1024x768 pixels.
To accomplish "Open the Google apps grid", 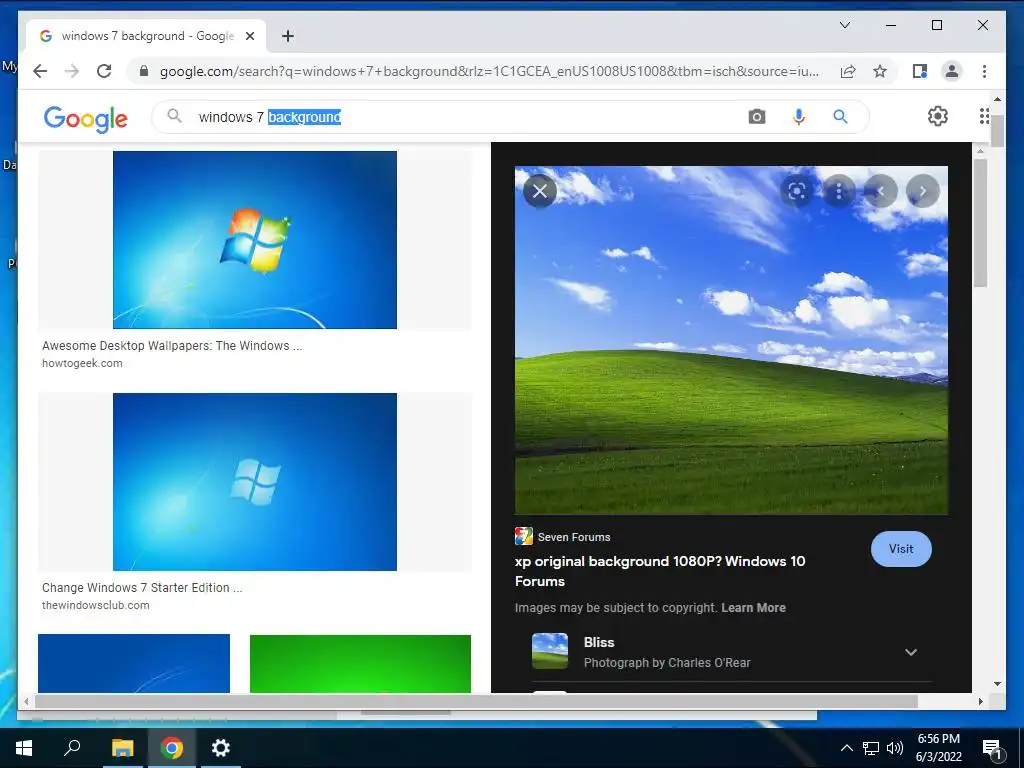I will click(984, 116).
